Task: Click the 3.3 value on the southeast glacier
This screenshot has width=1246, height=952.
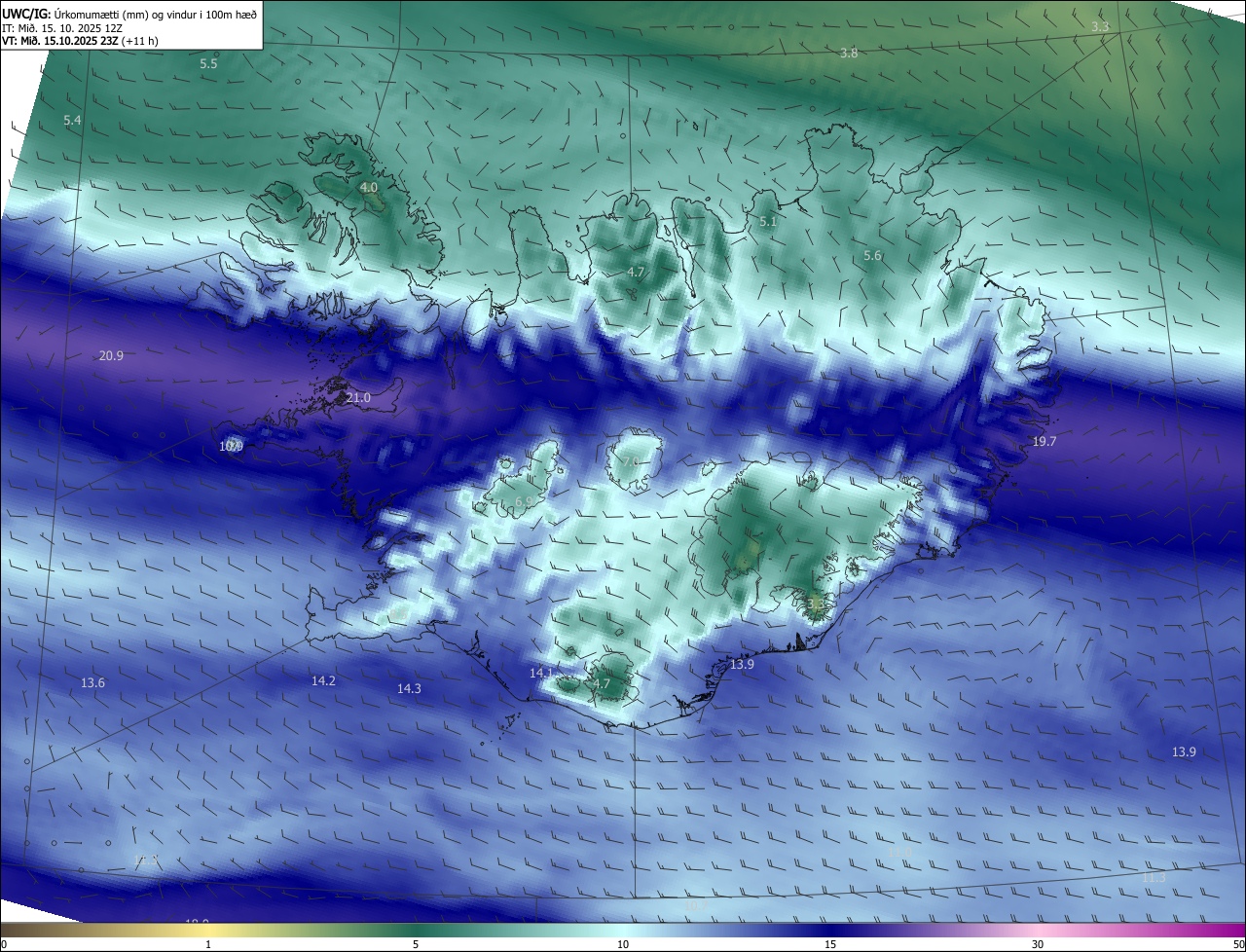Action: point(816,604)
